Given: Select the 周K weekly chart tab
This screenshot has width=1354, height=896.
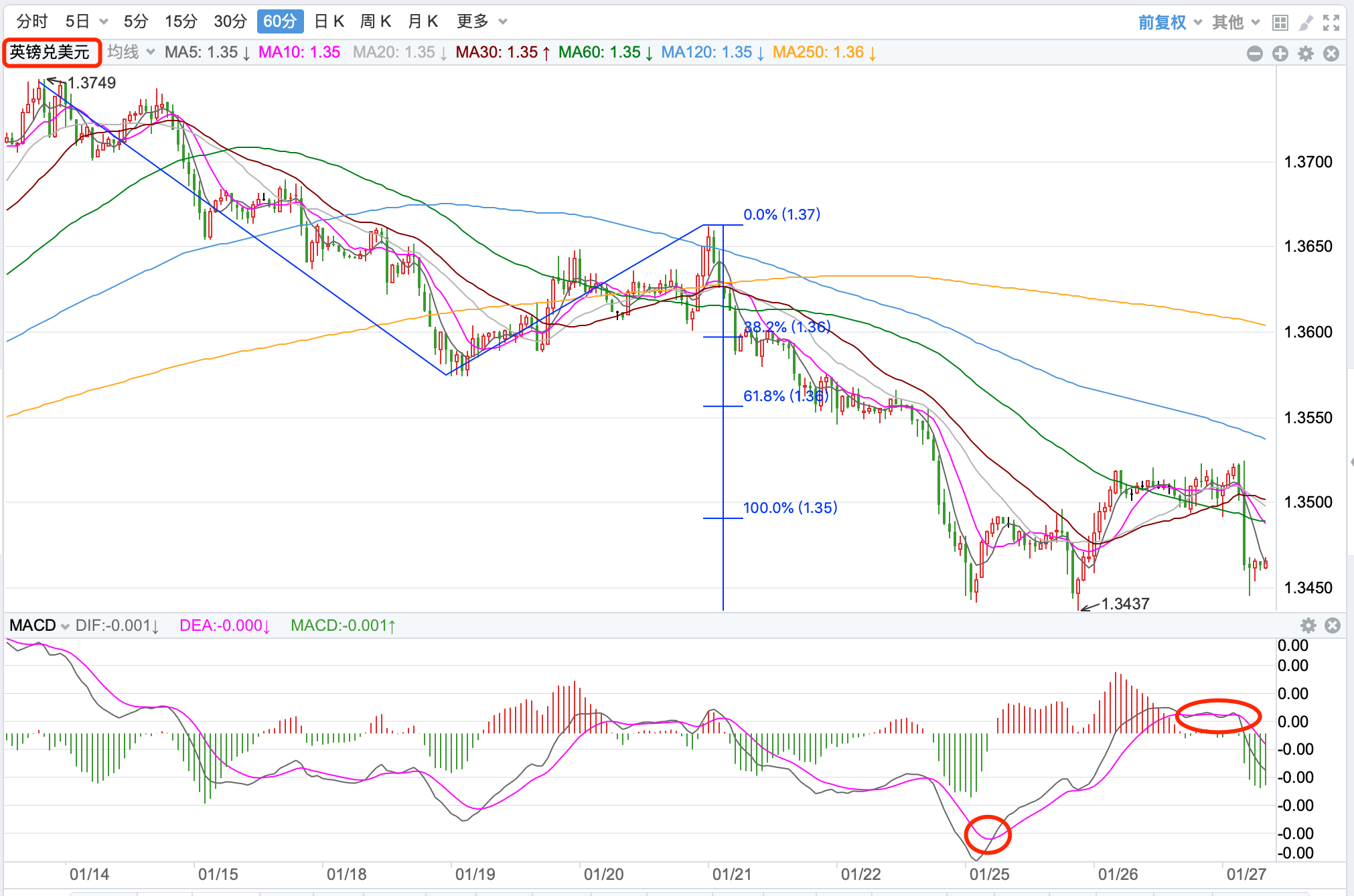Looking at the screenshot, I should (x=375, y=22).
